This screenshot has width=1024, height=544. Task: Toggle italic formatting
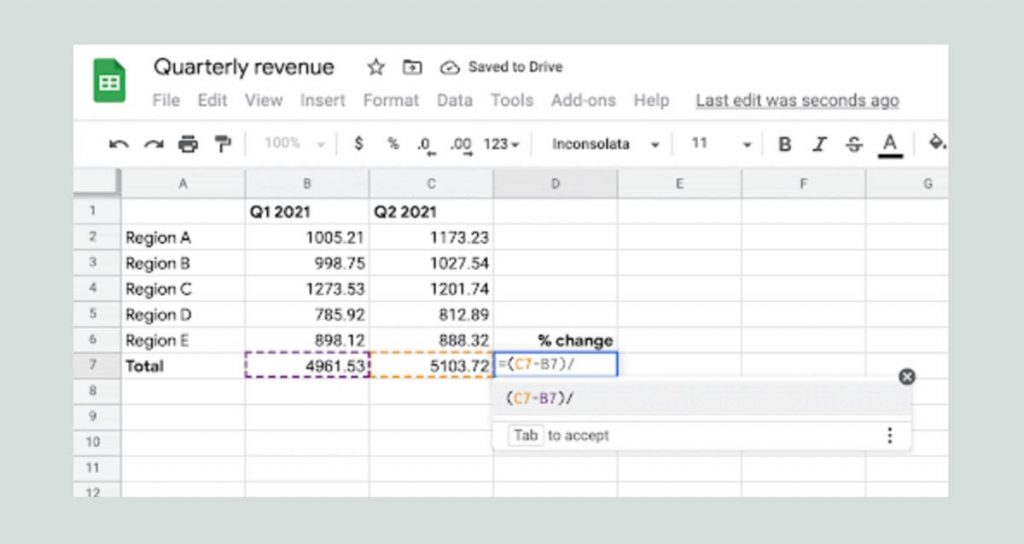pos(819,144)
